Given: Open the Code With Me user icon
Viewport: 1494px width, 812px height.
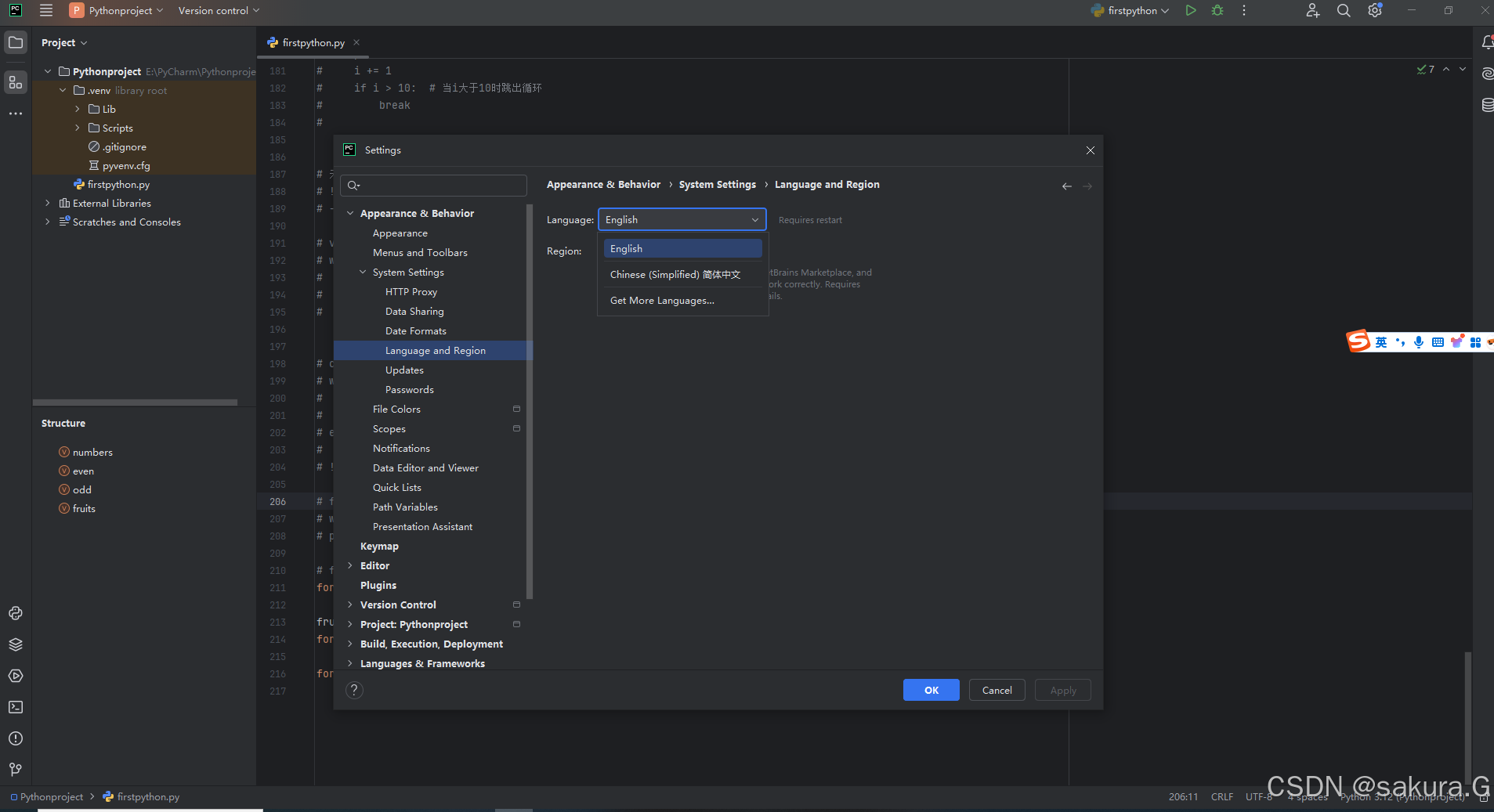Looking at the screenshot, I should tap(1313, 11).
